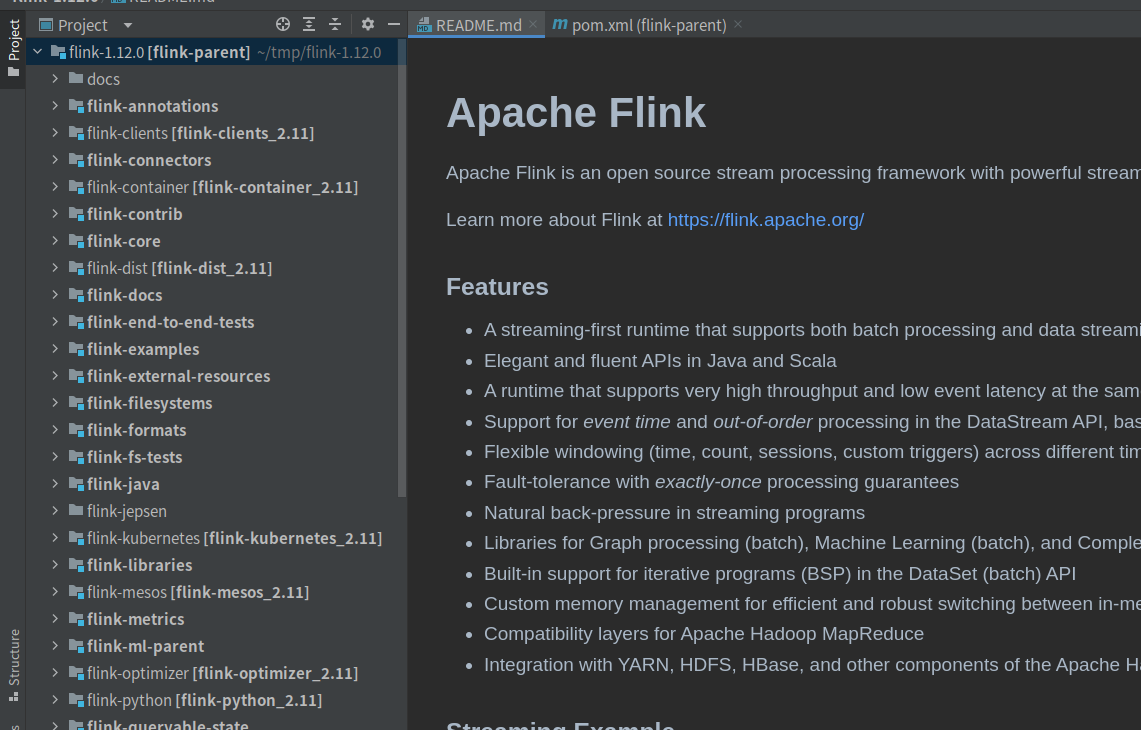Click the Select Opened File locate icon
Viewport: 1141px width, 730px height.
[x=283, y=25]
